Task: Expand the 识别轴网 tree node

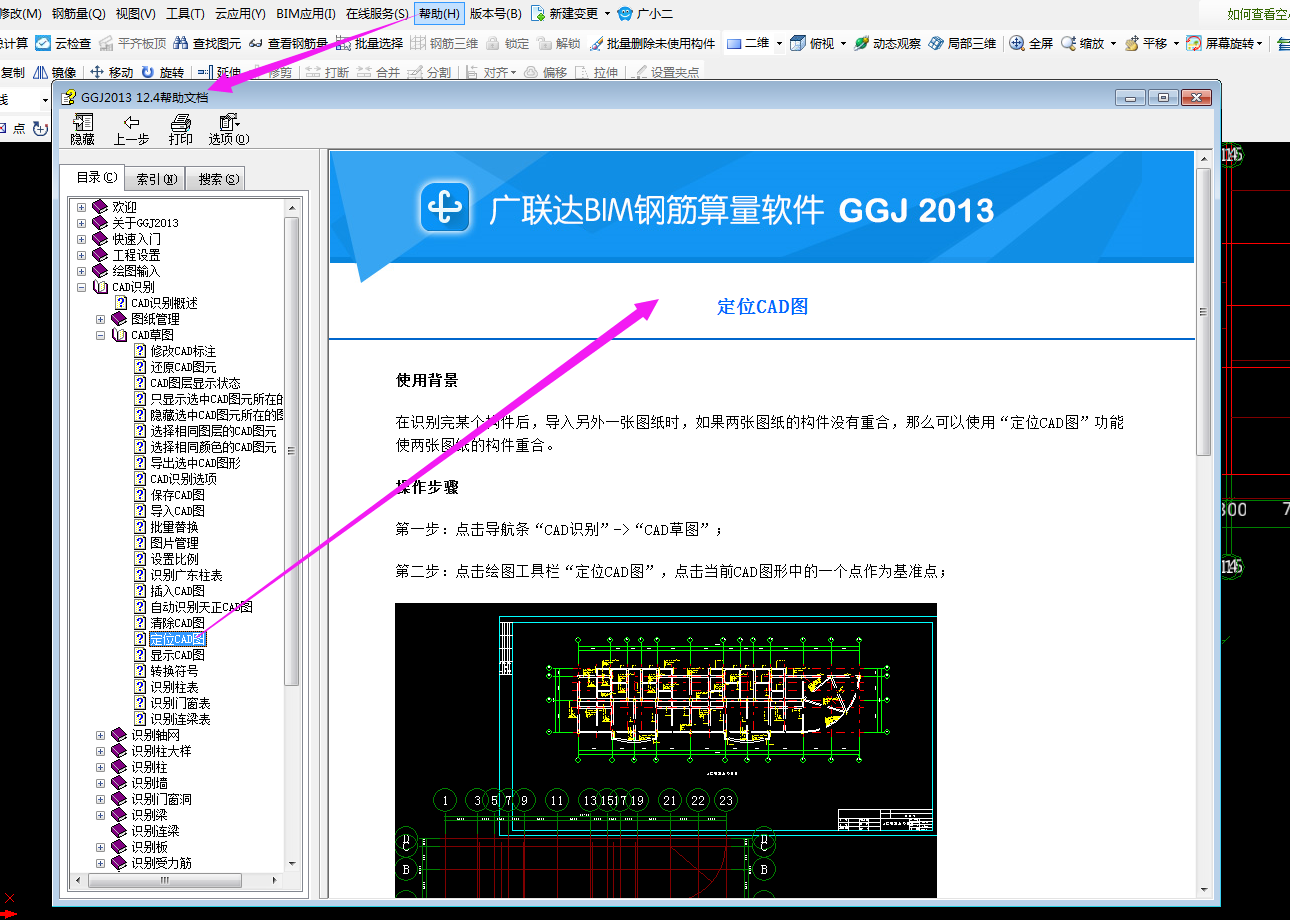Action: click(101, 735)
